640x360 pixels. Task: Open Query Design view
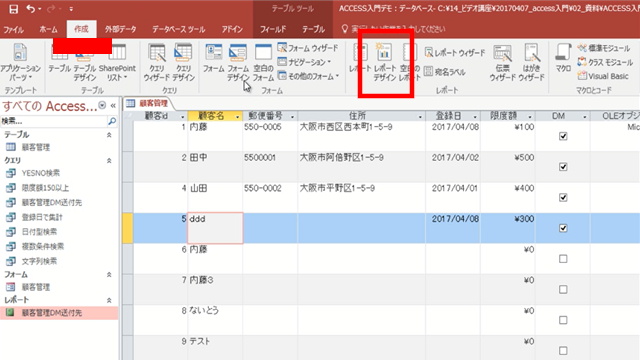(x=183, y=62)
